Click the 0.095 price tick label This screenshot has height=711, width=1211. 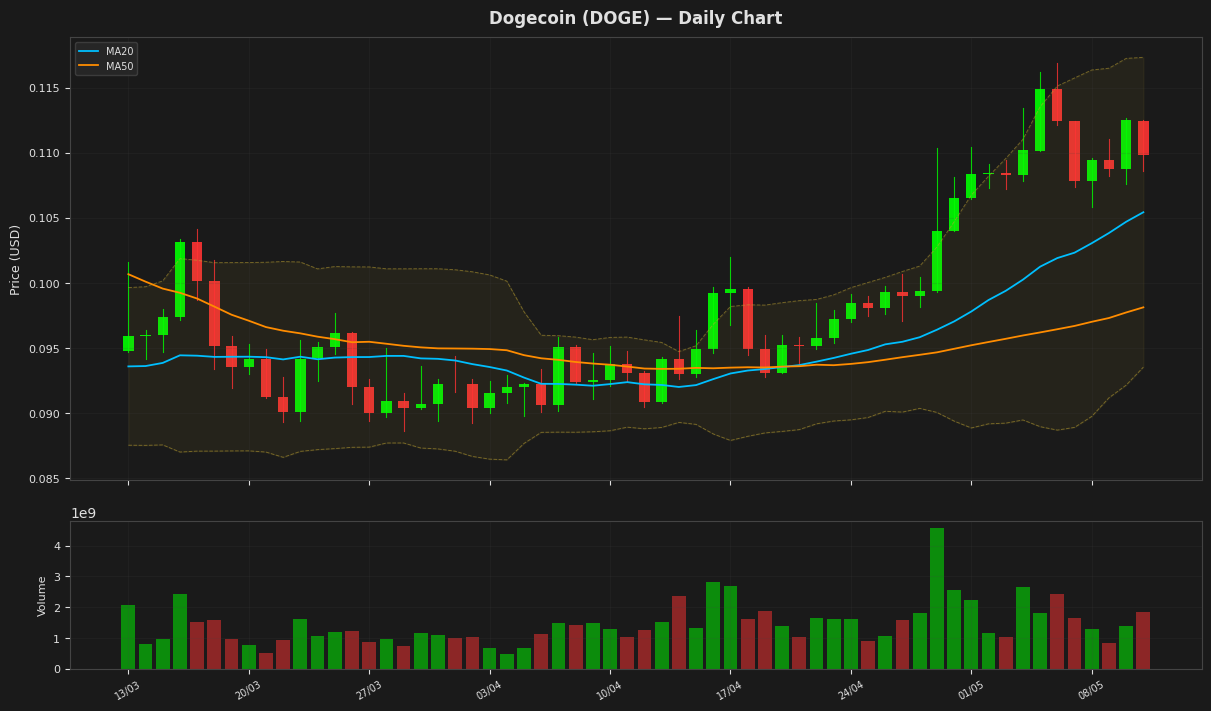click(44, 349)
